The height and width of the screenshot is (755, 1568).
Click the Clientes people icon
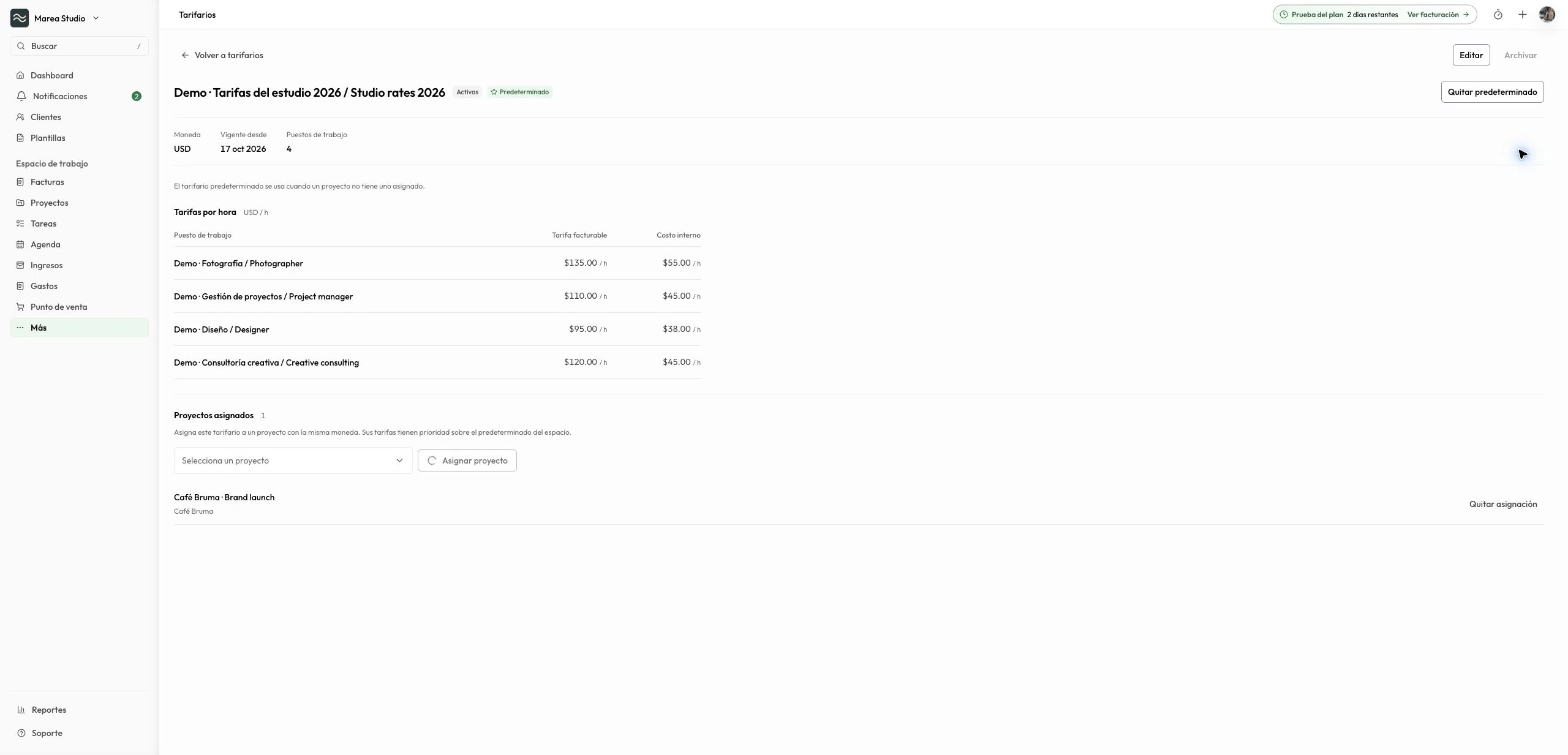(x=20, y=117)
